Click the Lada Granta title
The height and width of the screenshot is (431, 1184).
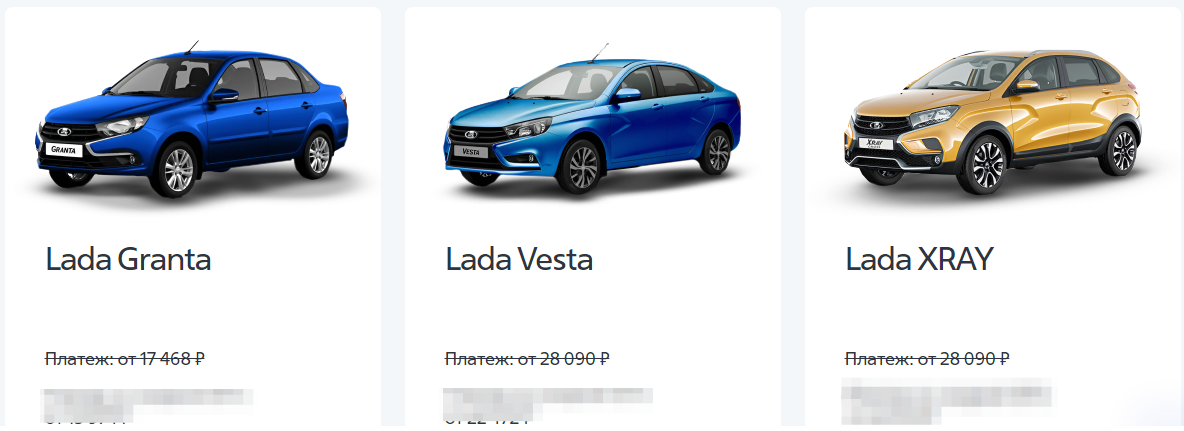point(128,260)
